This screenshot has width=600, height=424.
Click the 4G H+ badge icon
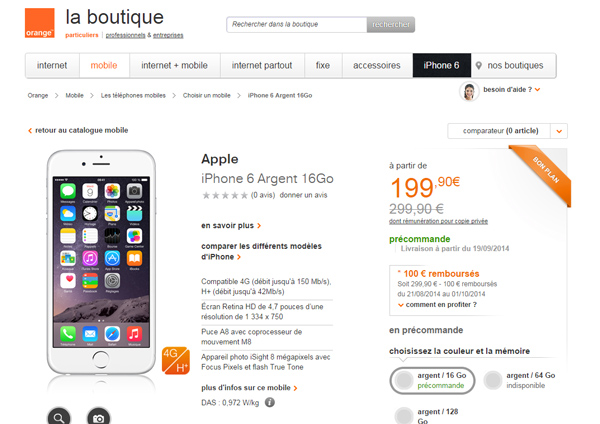176,360
